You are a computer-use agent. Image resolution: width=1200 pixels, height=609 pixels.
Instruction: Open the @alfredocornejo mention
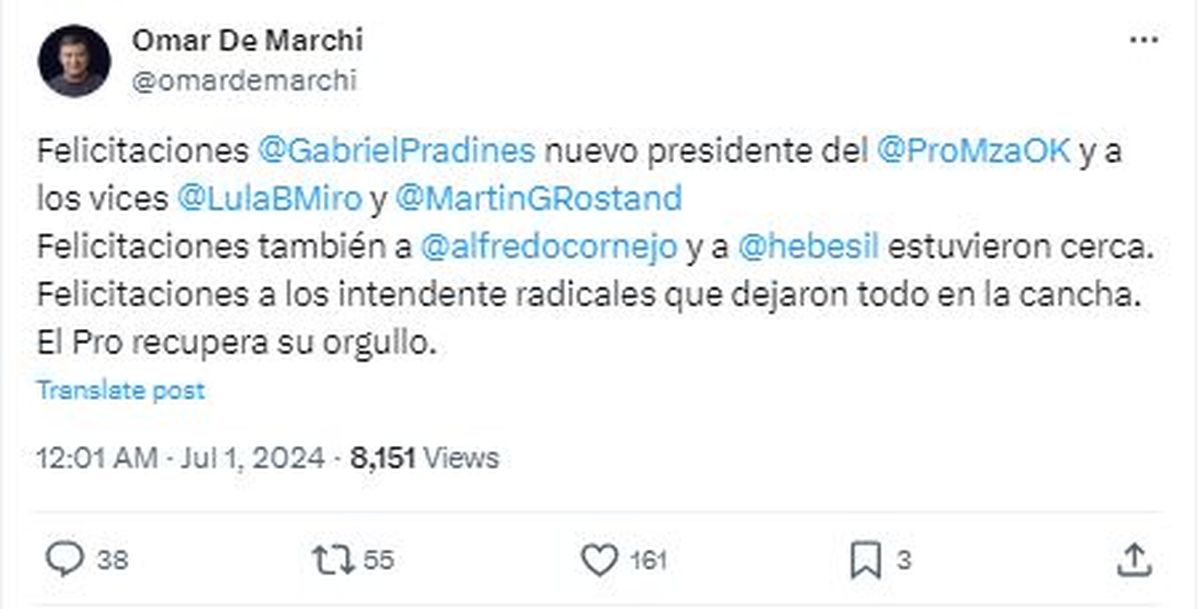550,249
